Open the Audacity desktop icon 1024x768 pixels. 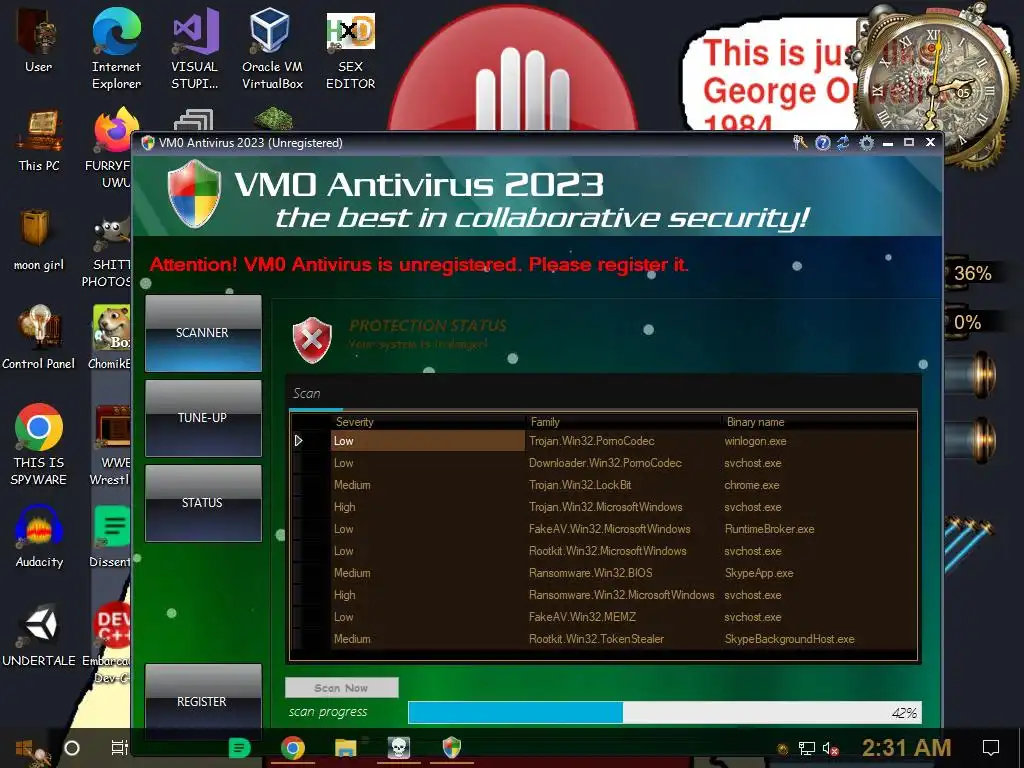point(39,537)
